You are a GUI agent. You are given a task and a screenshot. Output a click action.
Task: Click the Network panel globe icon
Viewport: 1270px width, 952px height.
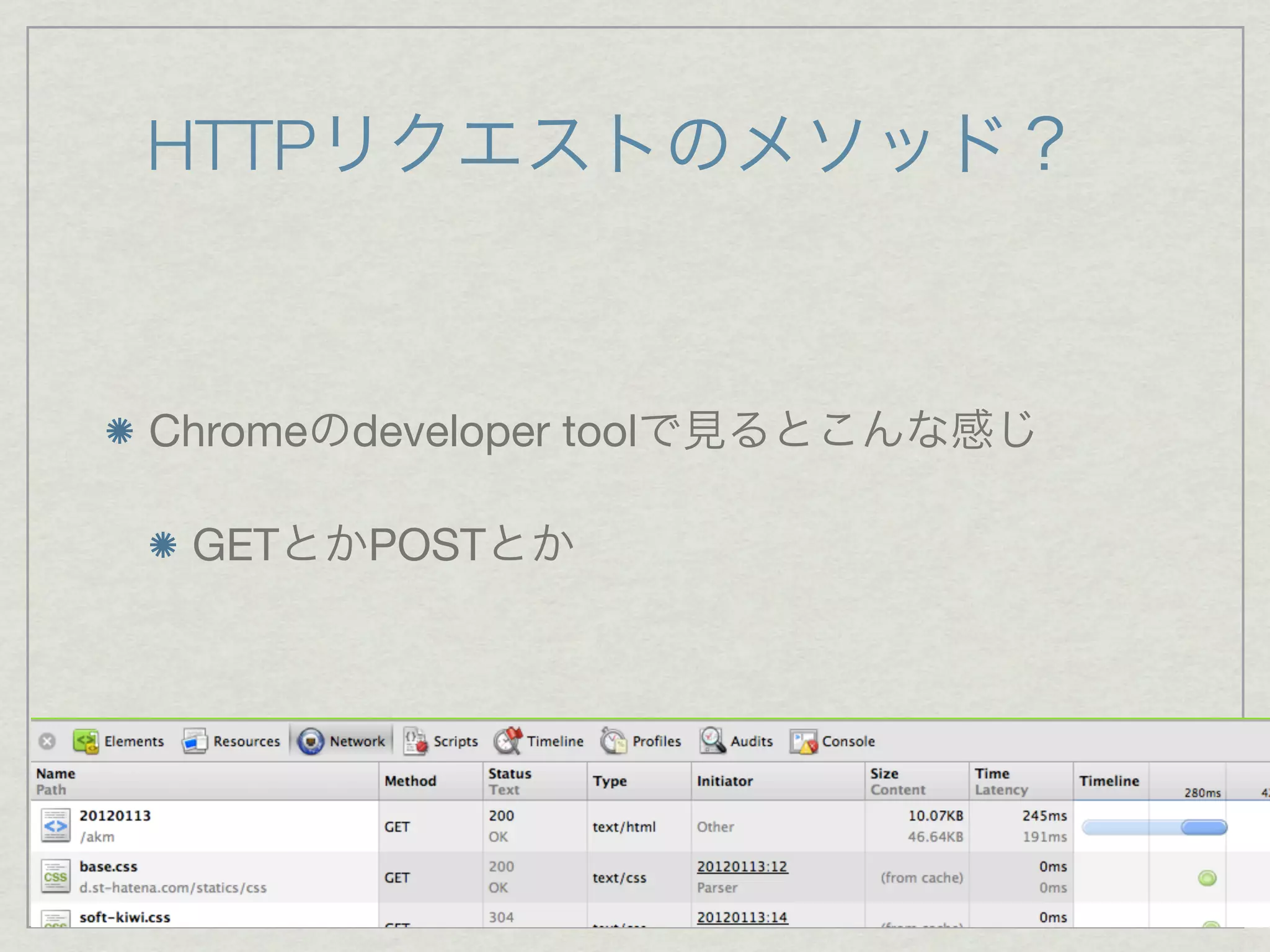point(311,741)
